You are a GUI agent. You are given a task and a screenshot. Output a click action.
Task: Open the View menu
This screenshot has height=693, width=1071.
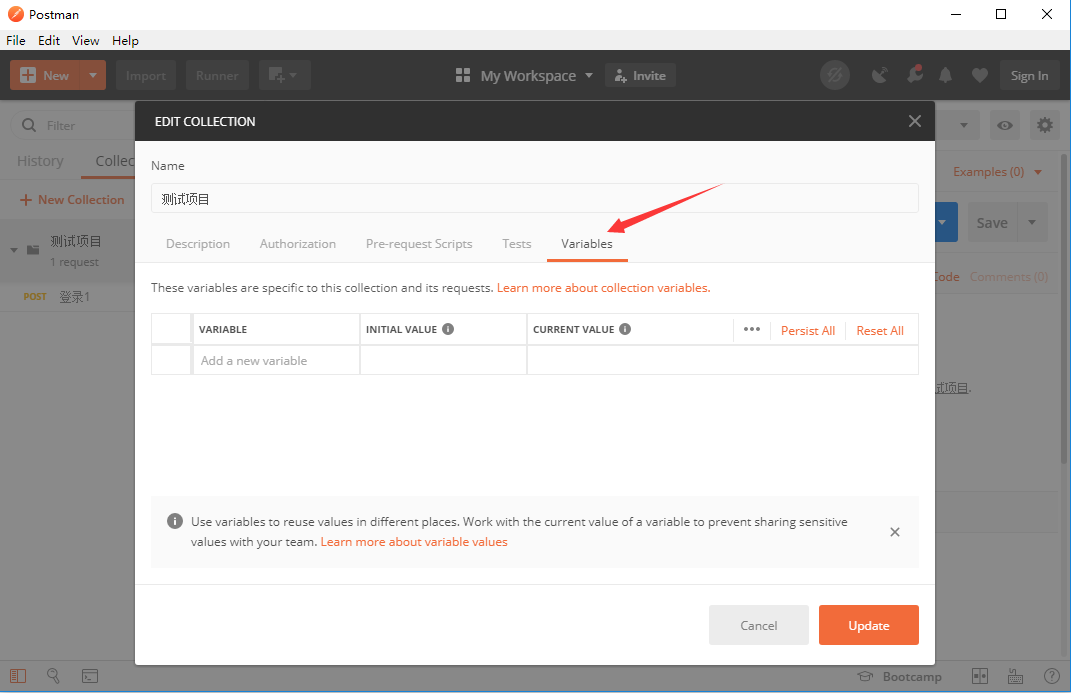pos(85,40)
